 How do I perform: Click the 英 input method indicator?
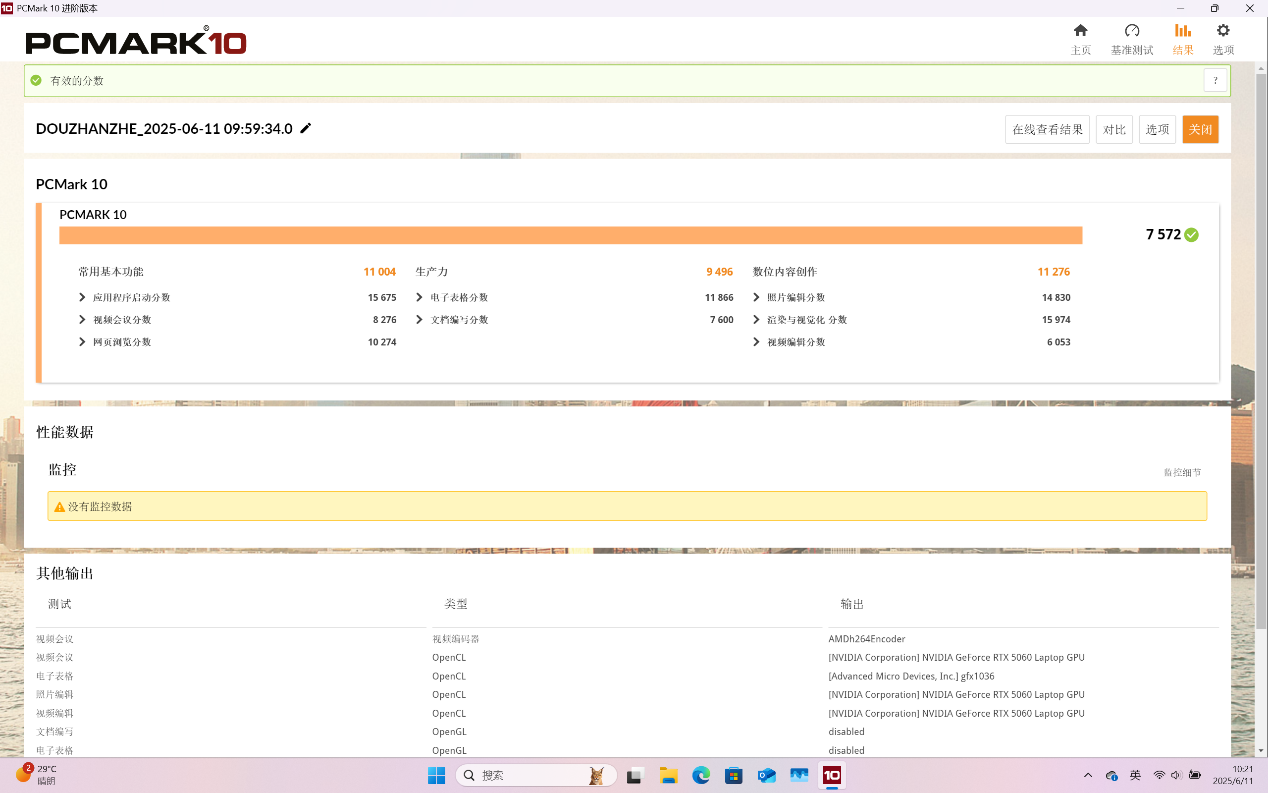pyautogui.click(x=1135, y=775)
